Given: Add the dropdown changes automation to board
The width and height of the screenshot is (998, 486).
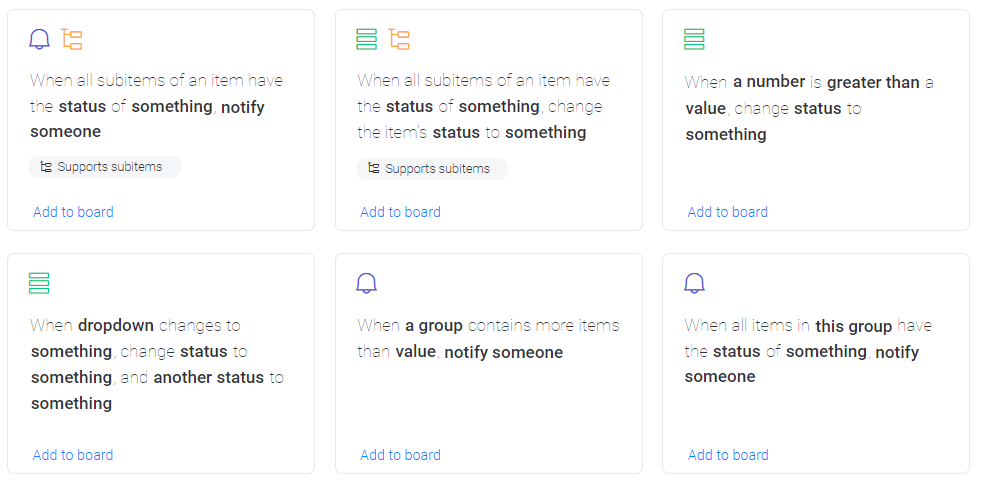Looking at the screenshot, I should pyautogui.click(x=73, y=455).
